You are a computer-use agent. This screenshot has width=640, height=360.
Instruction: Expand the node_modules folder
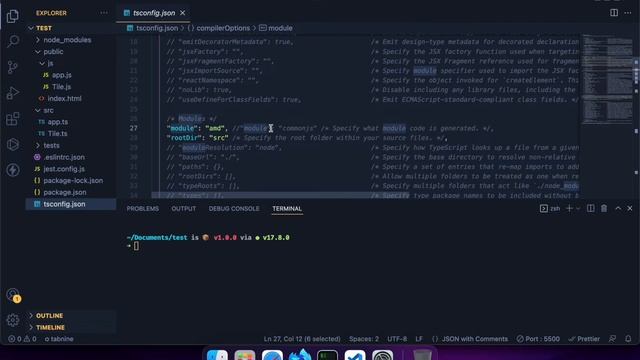[x=67, y=40]
